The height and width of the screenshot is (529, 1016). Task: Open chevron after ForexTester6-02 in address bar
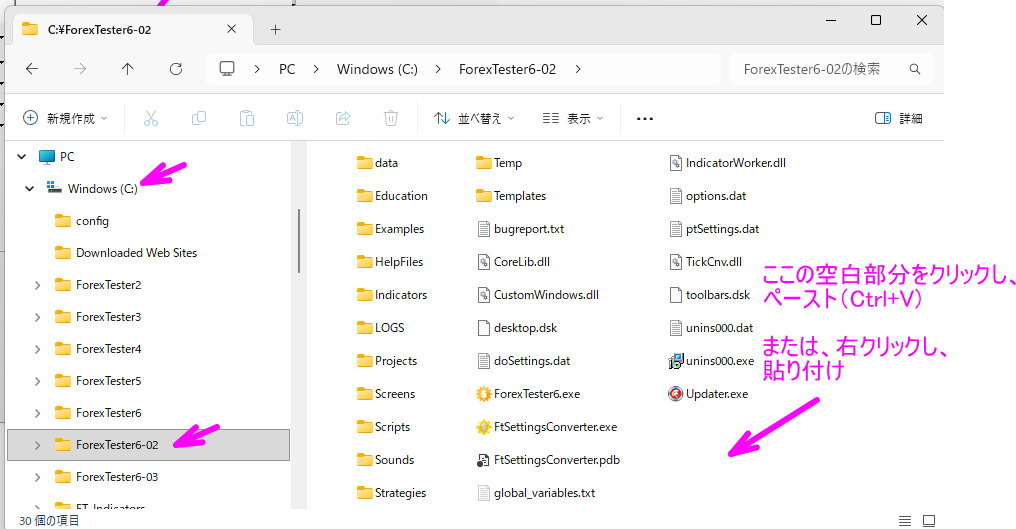pyautogui.click(x=577, y=69)
